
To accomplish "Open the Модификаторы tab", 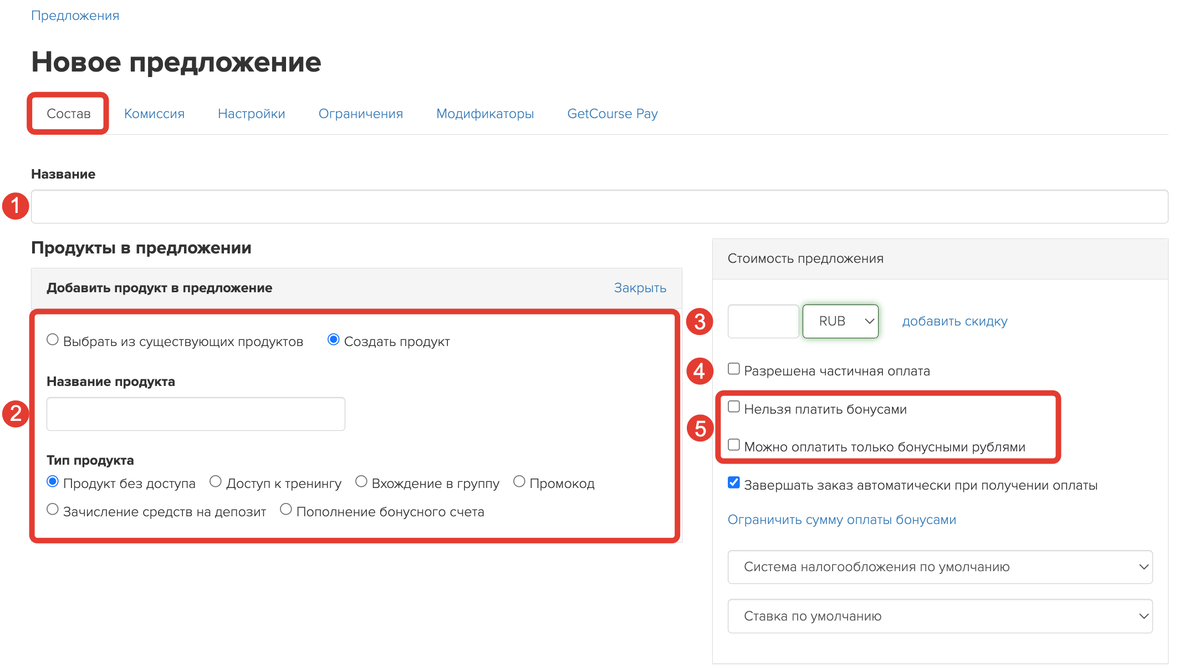I will click(x=485, y=114).
